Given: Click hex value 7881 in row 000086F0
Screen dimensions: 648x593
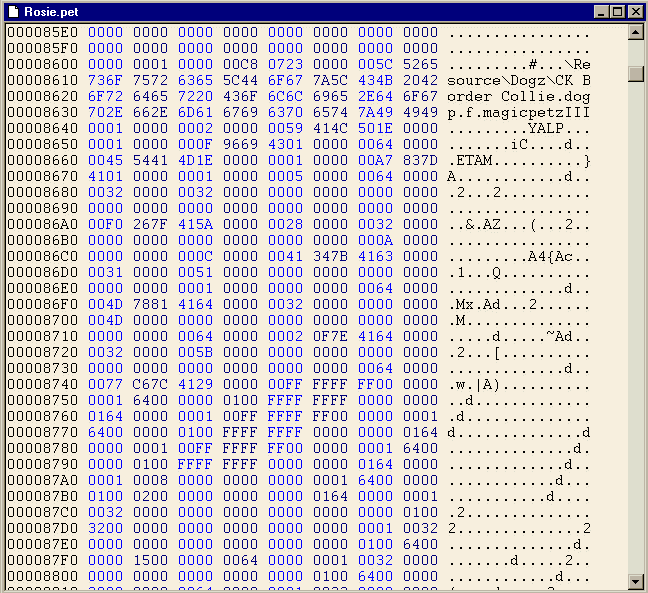Looking at the screenshot, I should [150, 304].
